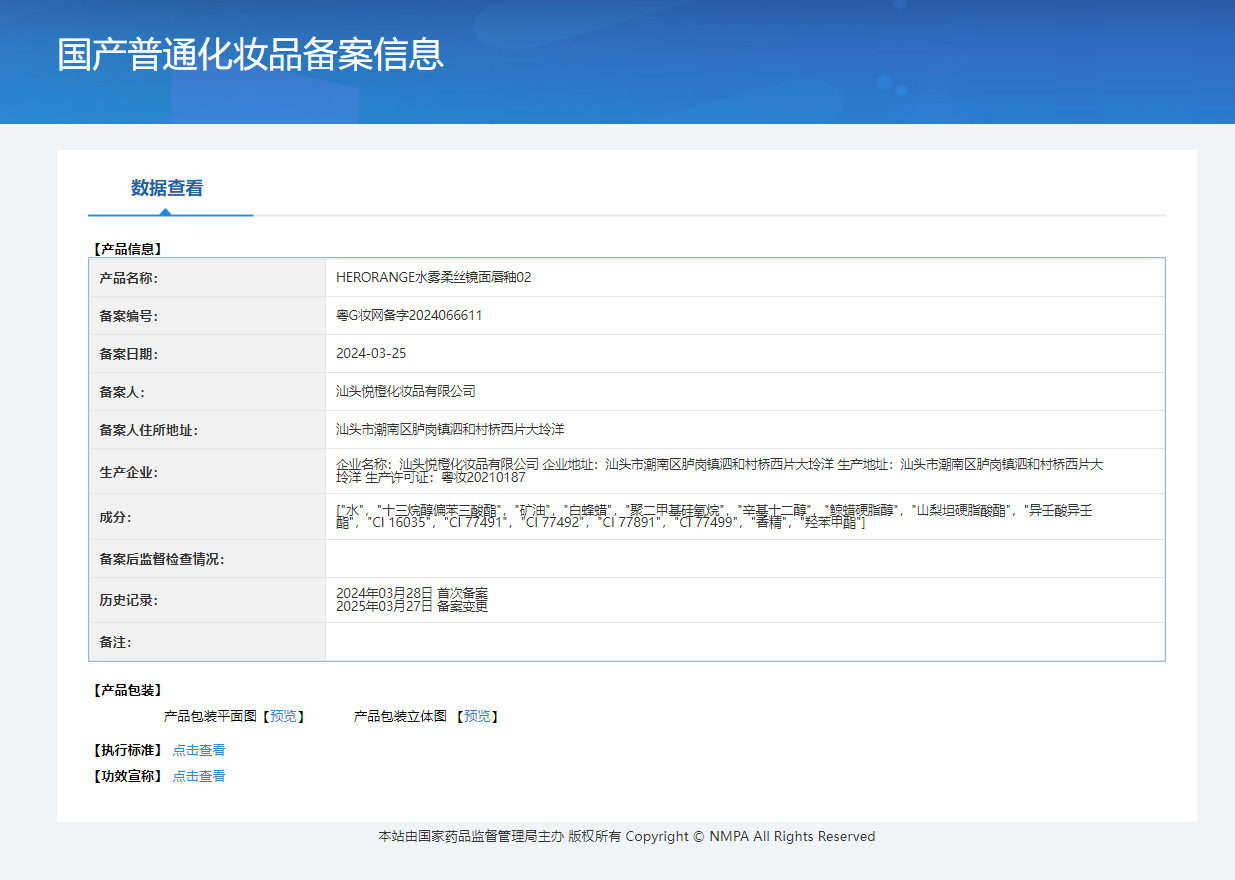1235x880 pixels.
Task: Click 汕头悦橙化妆品有限公司 in the 备案人 row
Action: pos(405,391)
